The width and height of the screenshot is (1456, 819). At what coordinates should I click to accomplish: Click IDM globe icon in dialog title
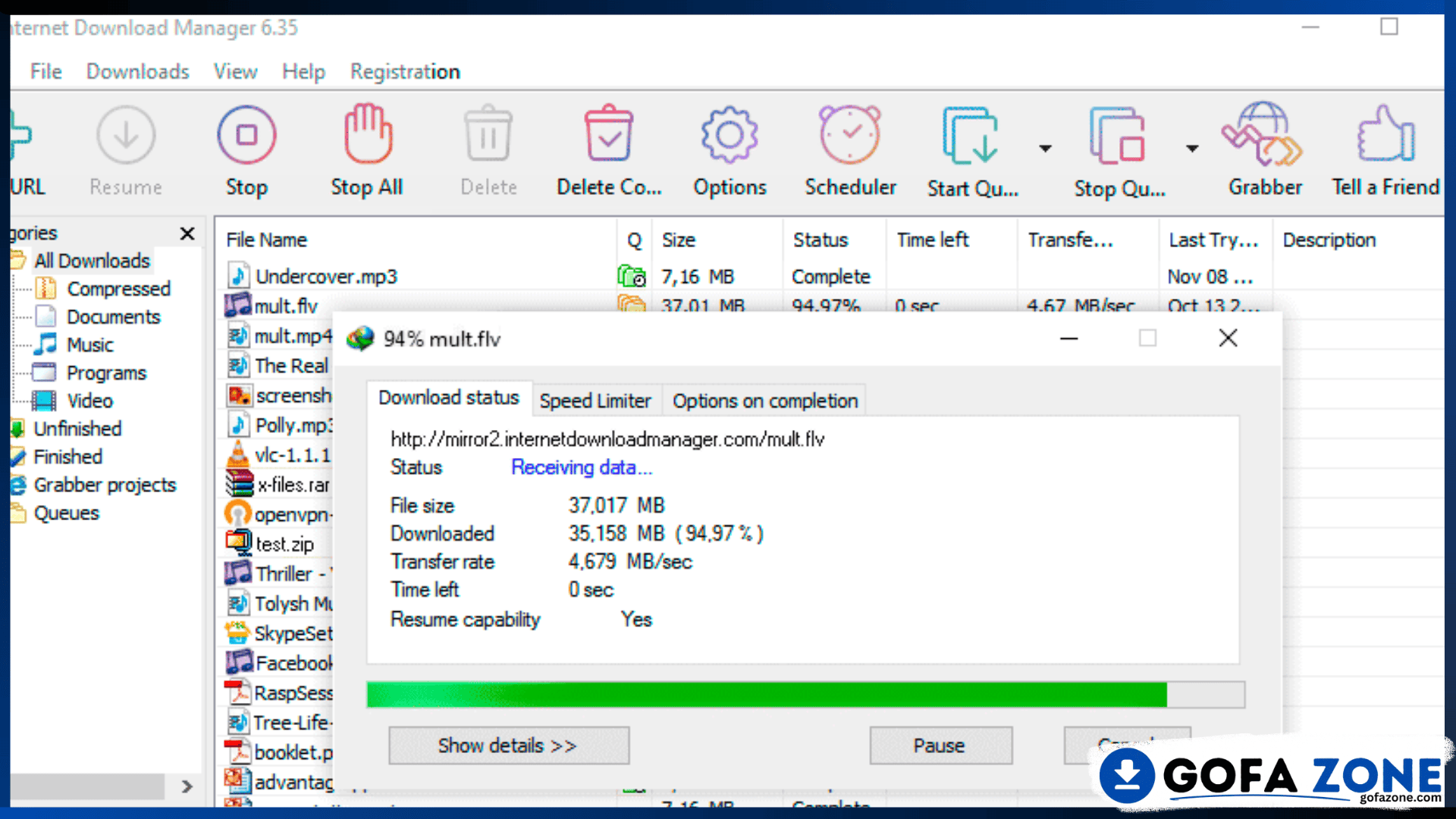(360, 338)
